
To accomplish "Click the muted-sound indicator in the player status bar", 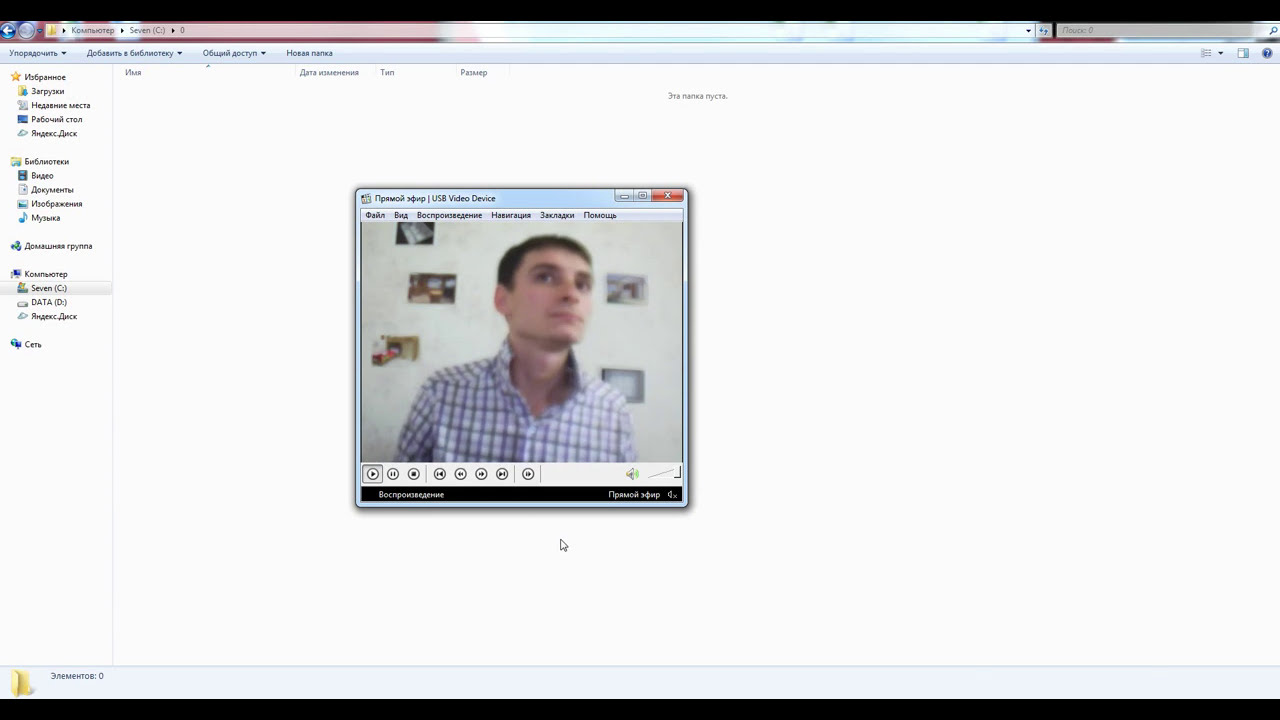I will click(x=673, y=495).
